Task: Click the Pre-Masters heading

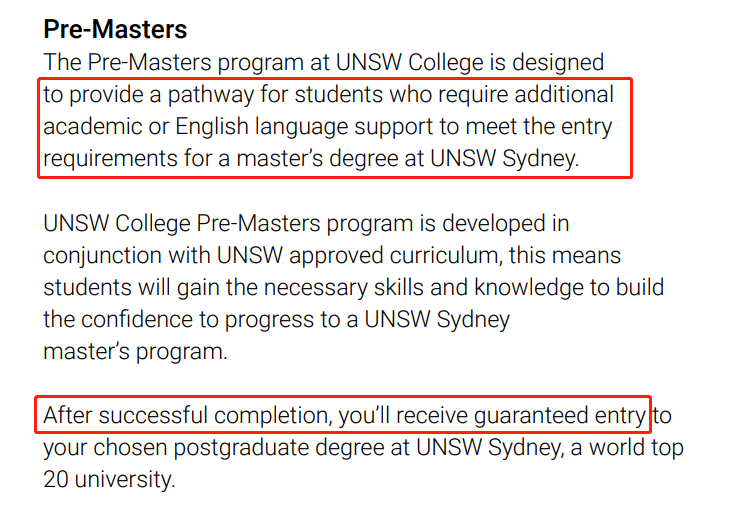Action: coord(115,29)
